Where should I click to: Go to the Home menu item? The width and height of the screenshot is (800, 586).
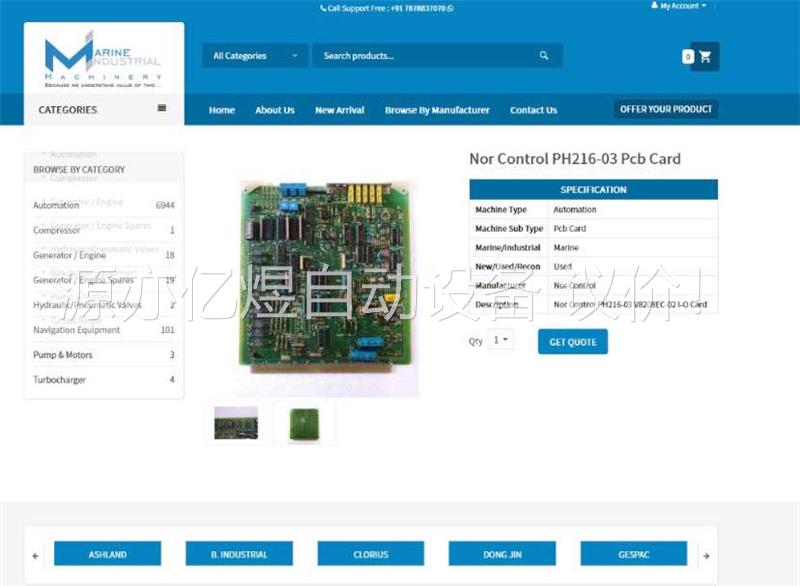coord(221,110)
